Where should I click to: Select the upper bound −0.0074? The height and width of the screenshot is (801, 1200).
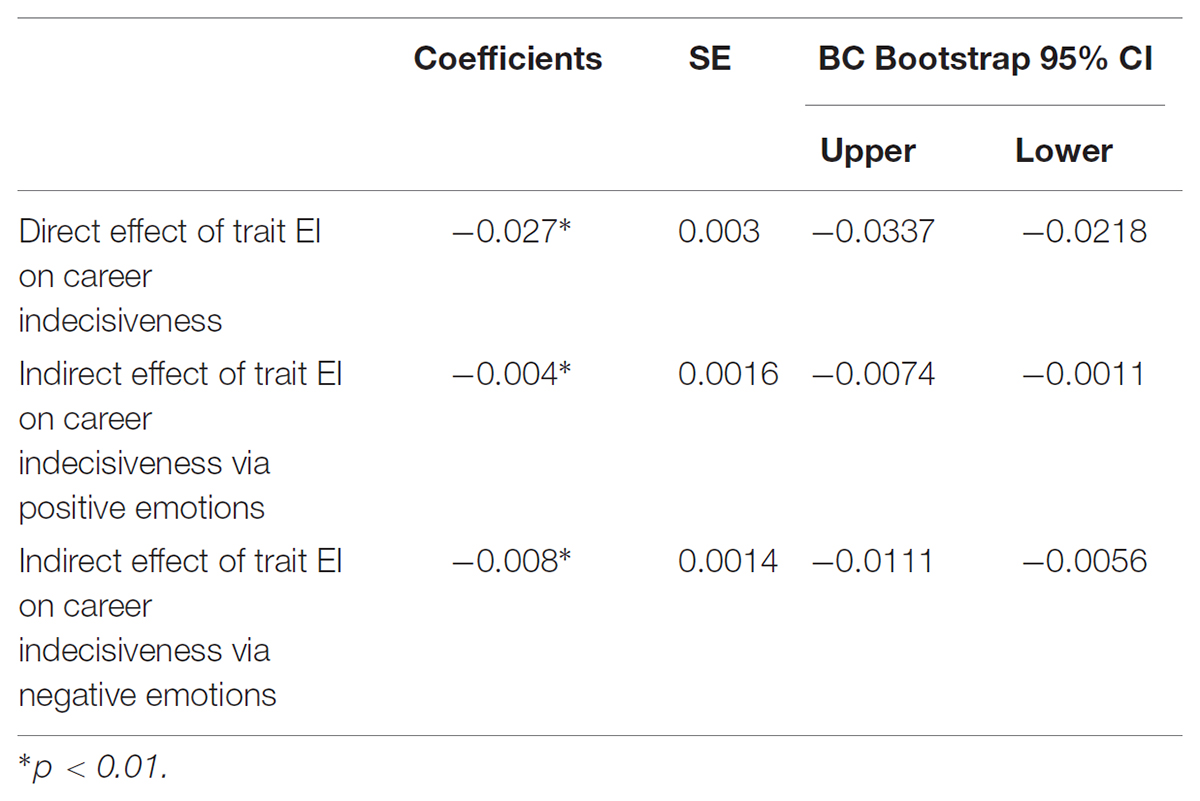click(x=872, y=375)
